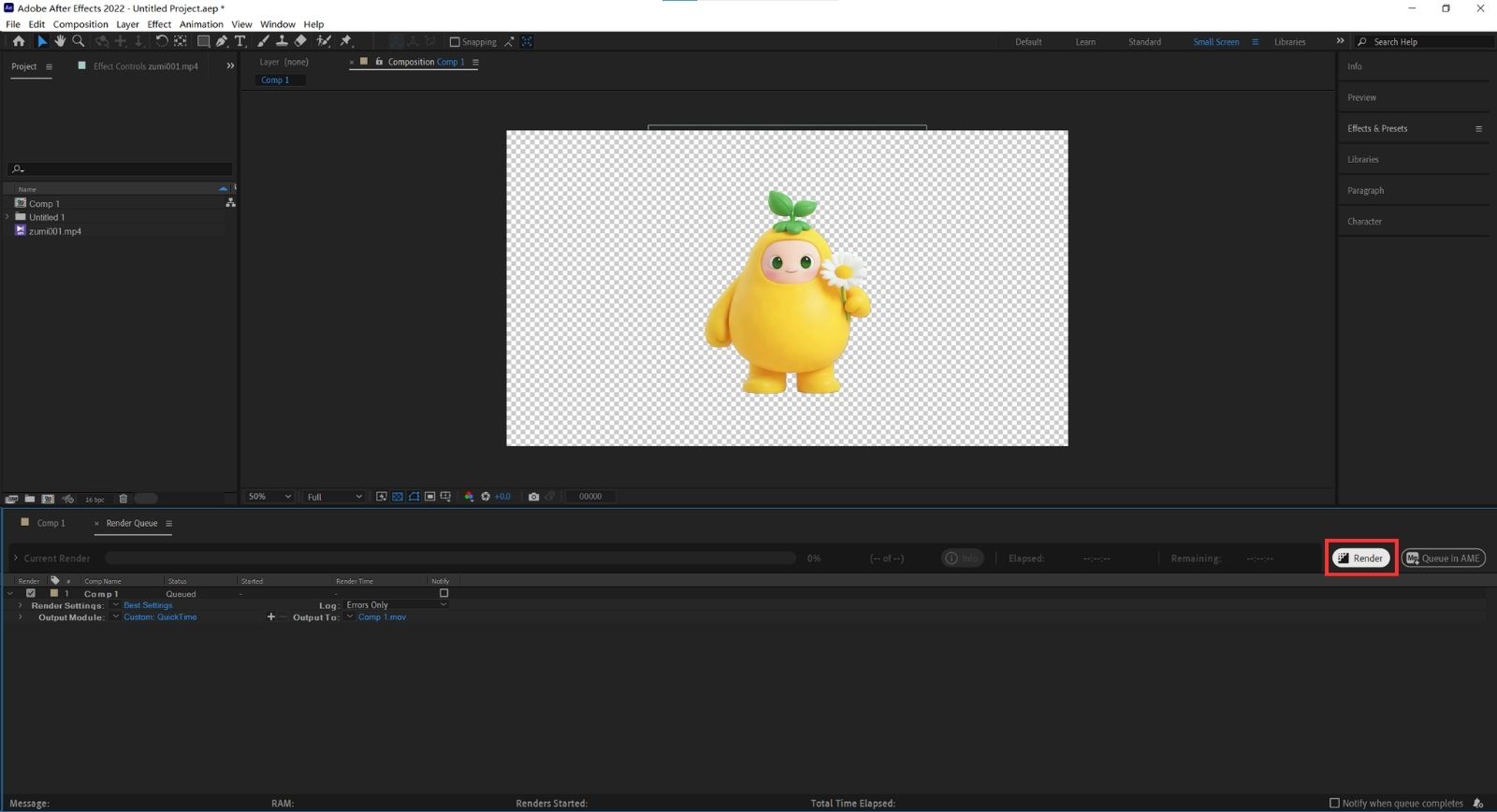Enable the Snapping checkbox

click(x=455, y=42)
